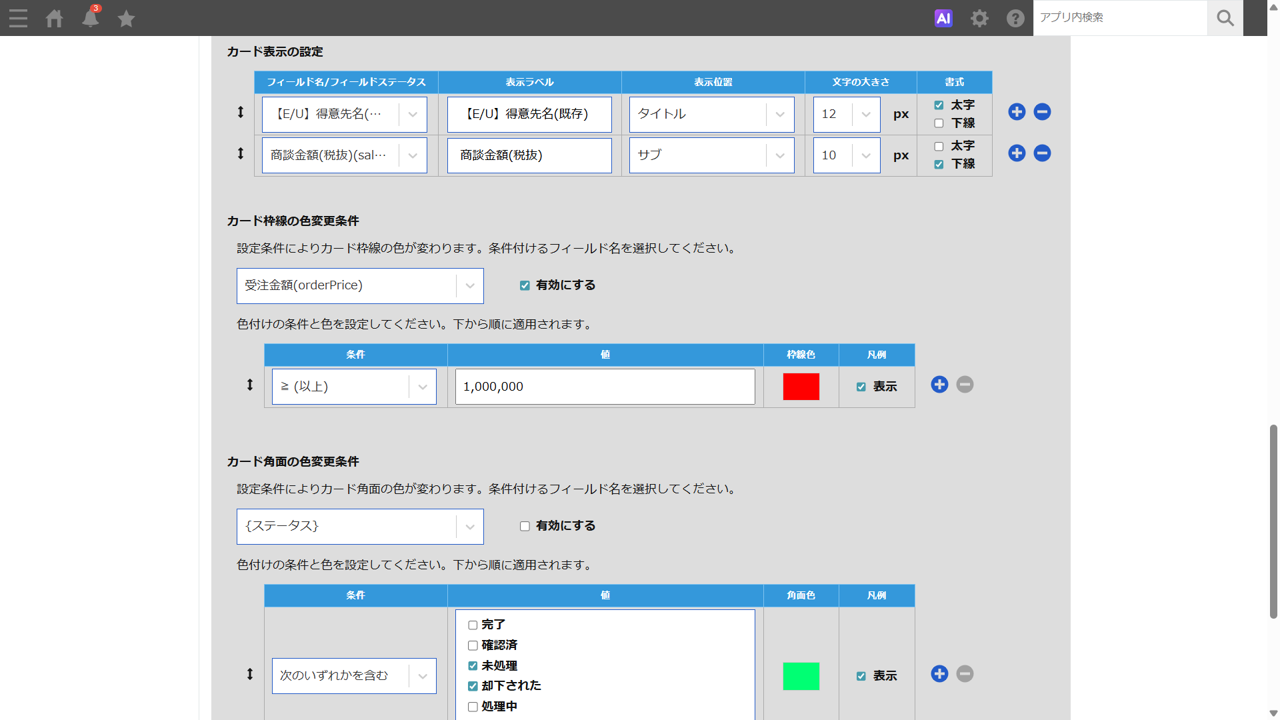
Task: Grab reorder handle of 次のいずれかを含む row
Action: pos(250,674)
